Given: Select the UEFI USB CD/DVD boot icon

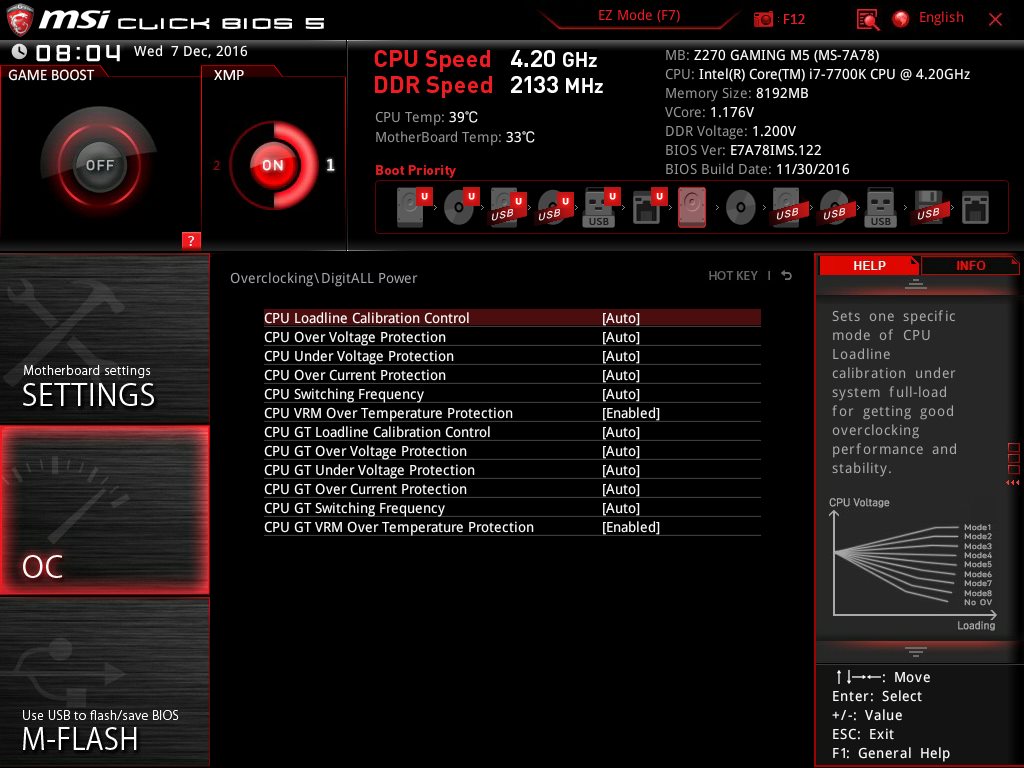Looking at the screenshot, I should 554,206.
